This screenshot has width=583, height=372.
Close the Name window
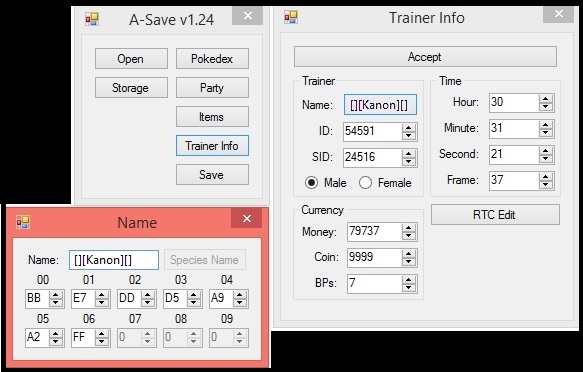[247, 218]
